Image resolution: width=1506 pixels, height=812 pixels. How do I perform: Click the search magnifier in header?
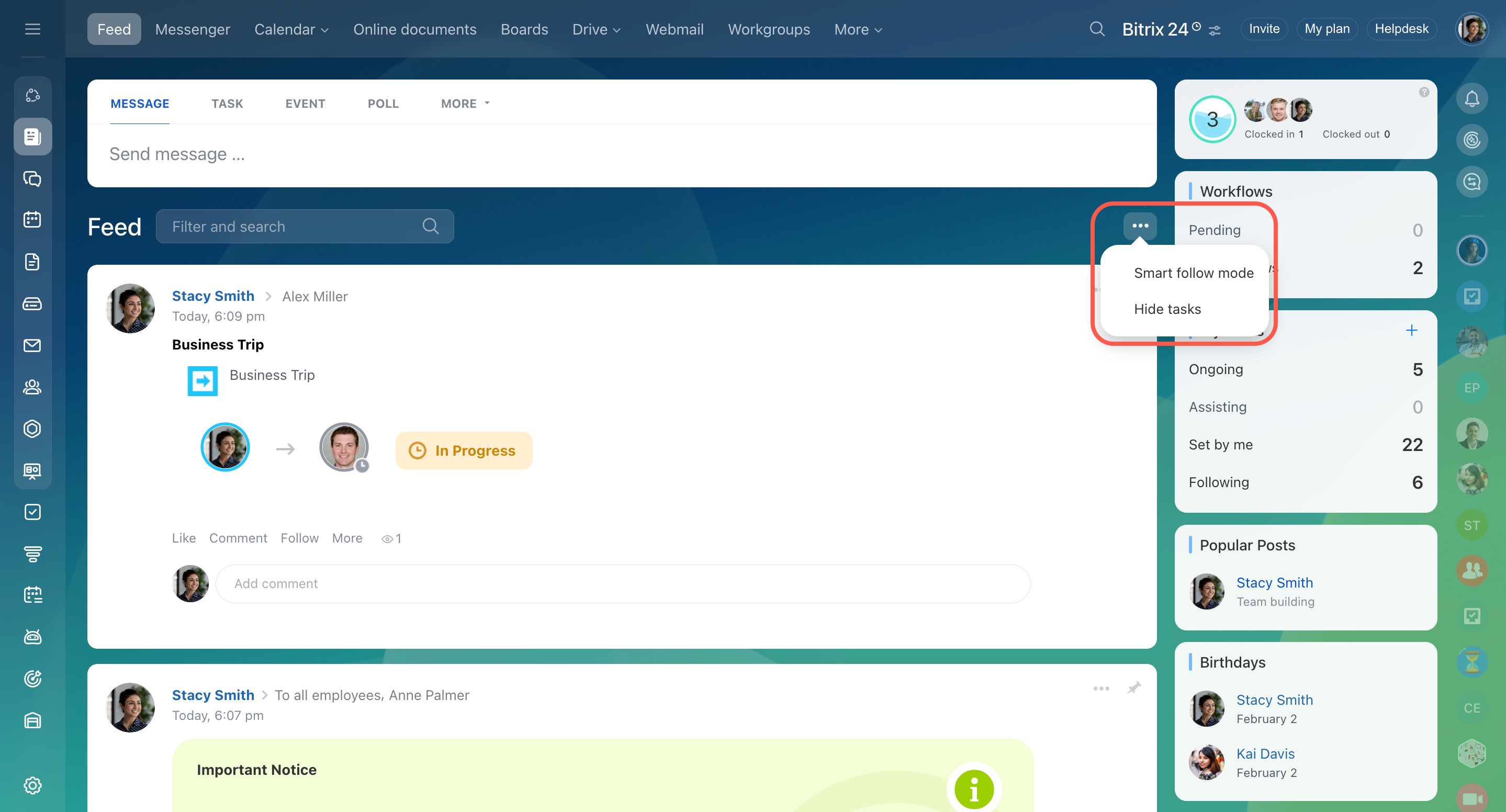(x=1097, y=29)
